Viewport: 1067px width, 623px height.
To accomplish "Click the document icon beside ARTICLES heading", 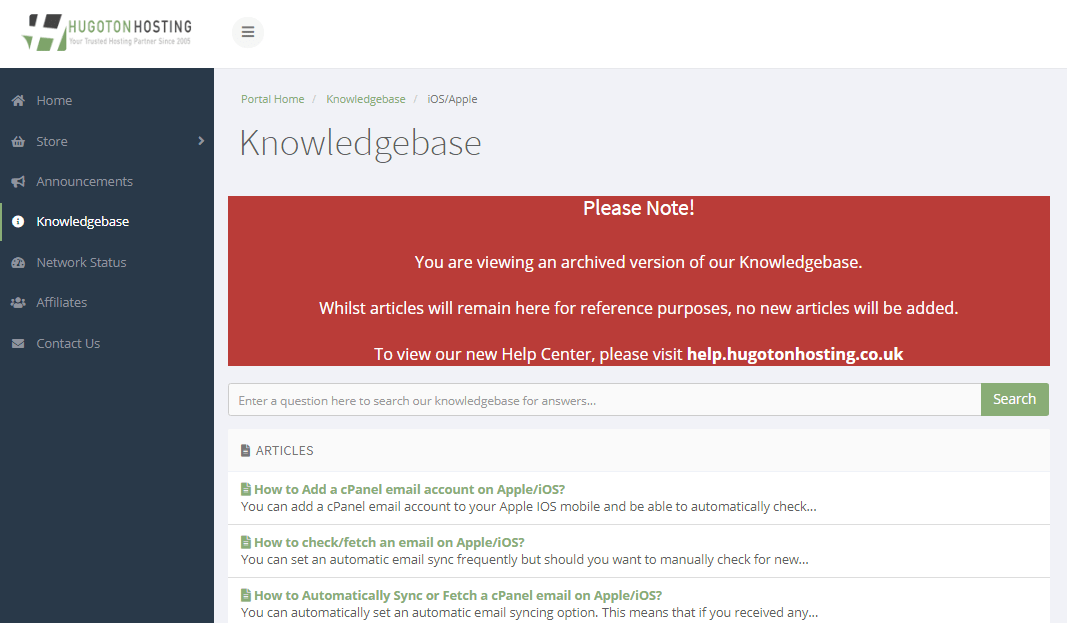I will pos(246,450).
